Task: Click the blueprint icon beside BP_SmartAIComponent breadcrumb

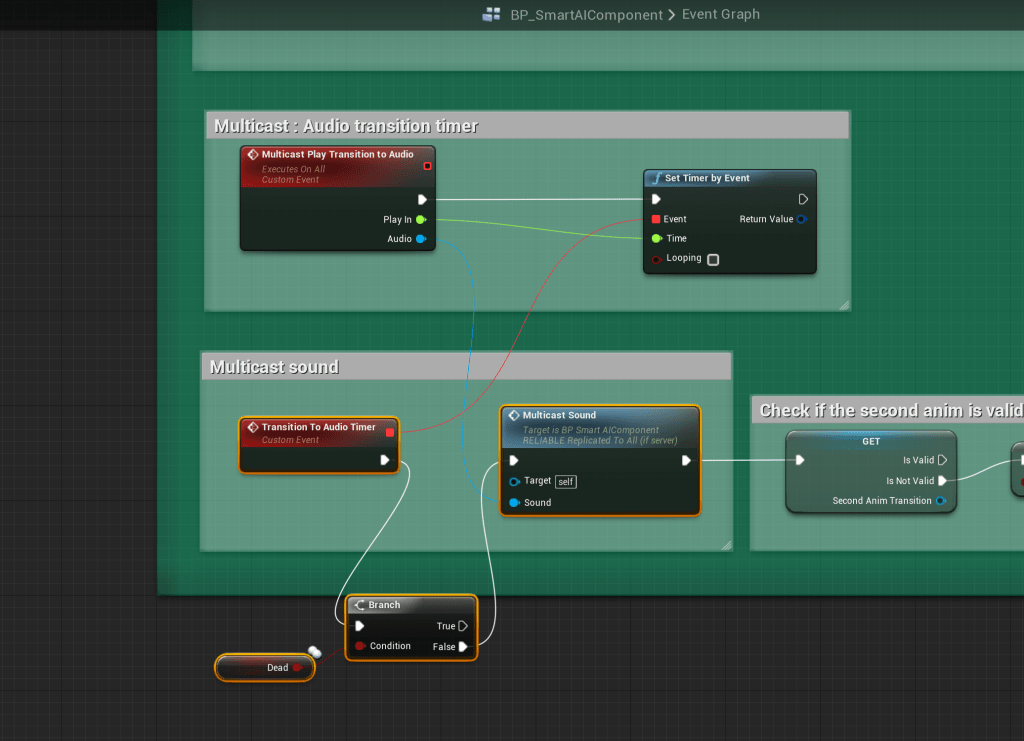Action: pyautogui.click(x=491, y=14)
